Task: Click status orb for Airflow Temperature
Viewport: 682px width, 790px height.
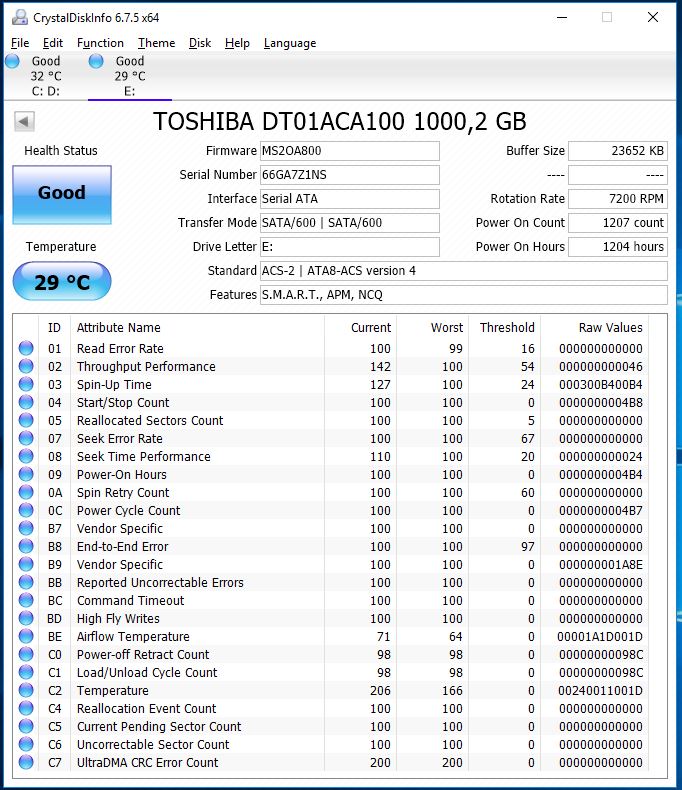Action: coord(26,636)
